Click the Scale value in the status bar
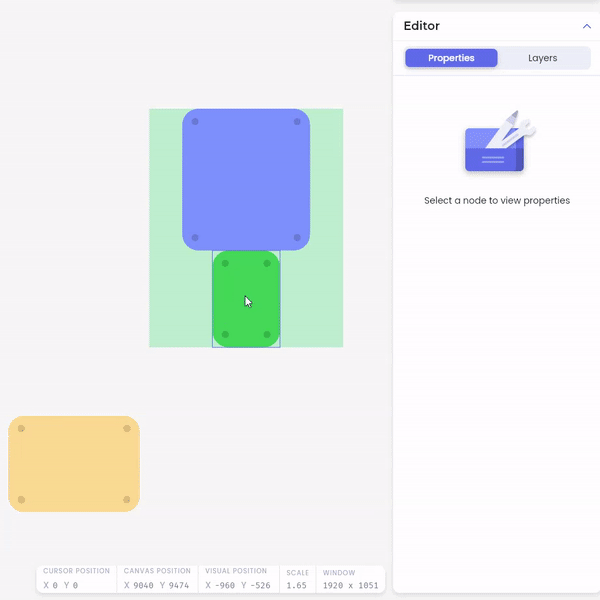Screen dimensions: 600x600 297,585
